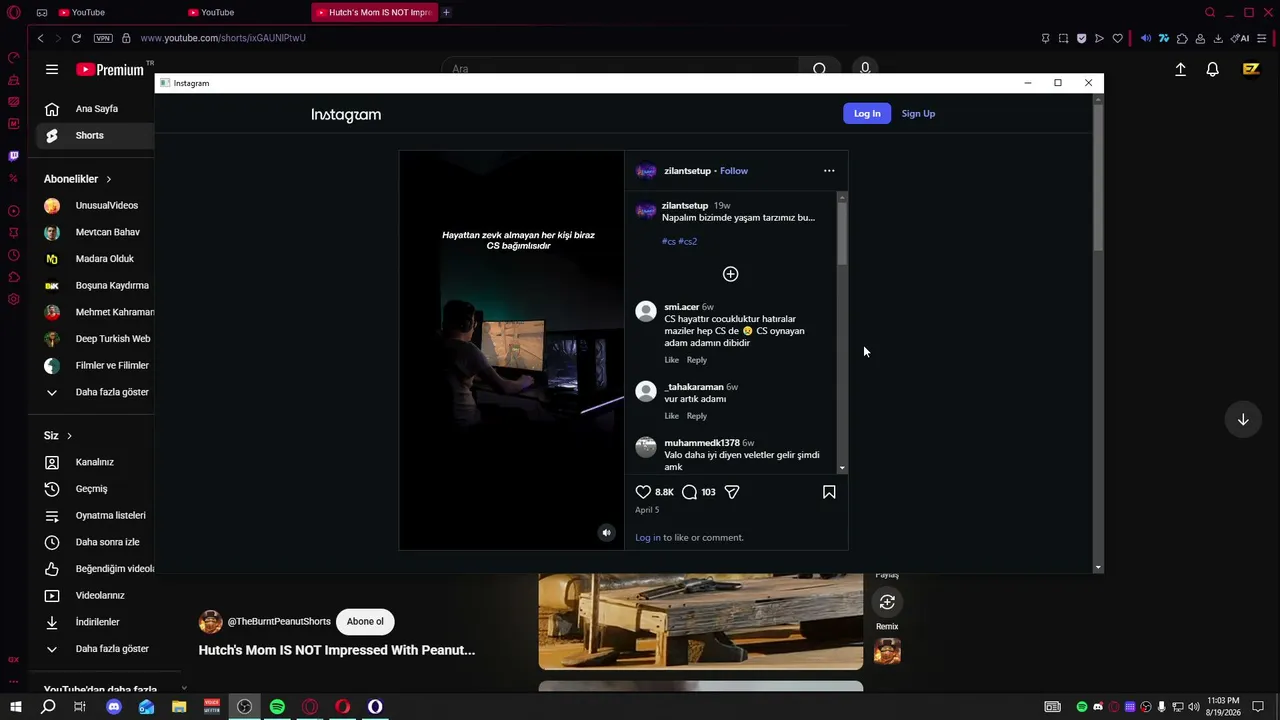Switch to the second YouTube tab

248,12
